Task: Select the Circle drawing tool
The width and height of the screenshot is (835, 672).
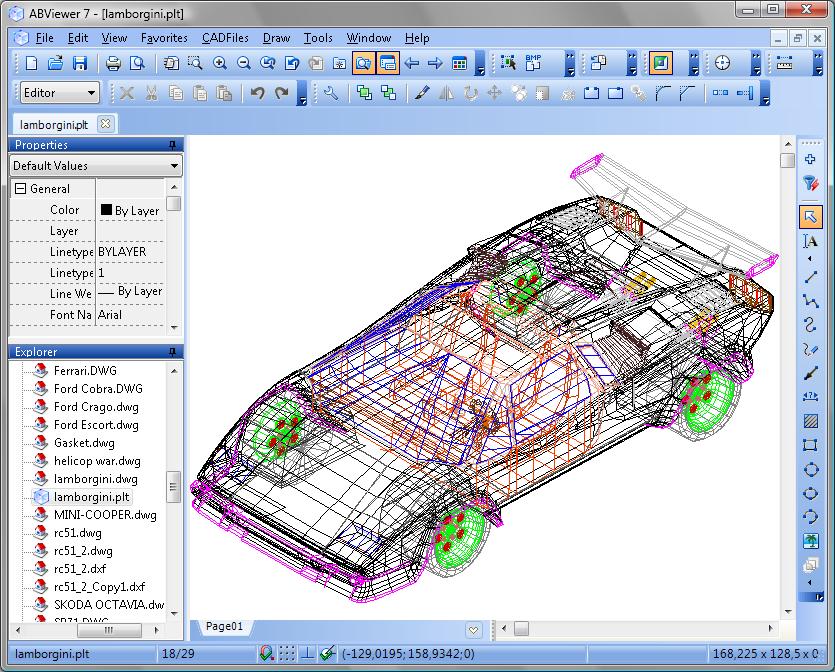Action: click(811, 469)
